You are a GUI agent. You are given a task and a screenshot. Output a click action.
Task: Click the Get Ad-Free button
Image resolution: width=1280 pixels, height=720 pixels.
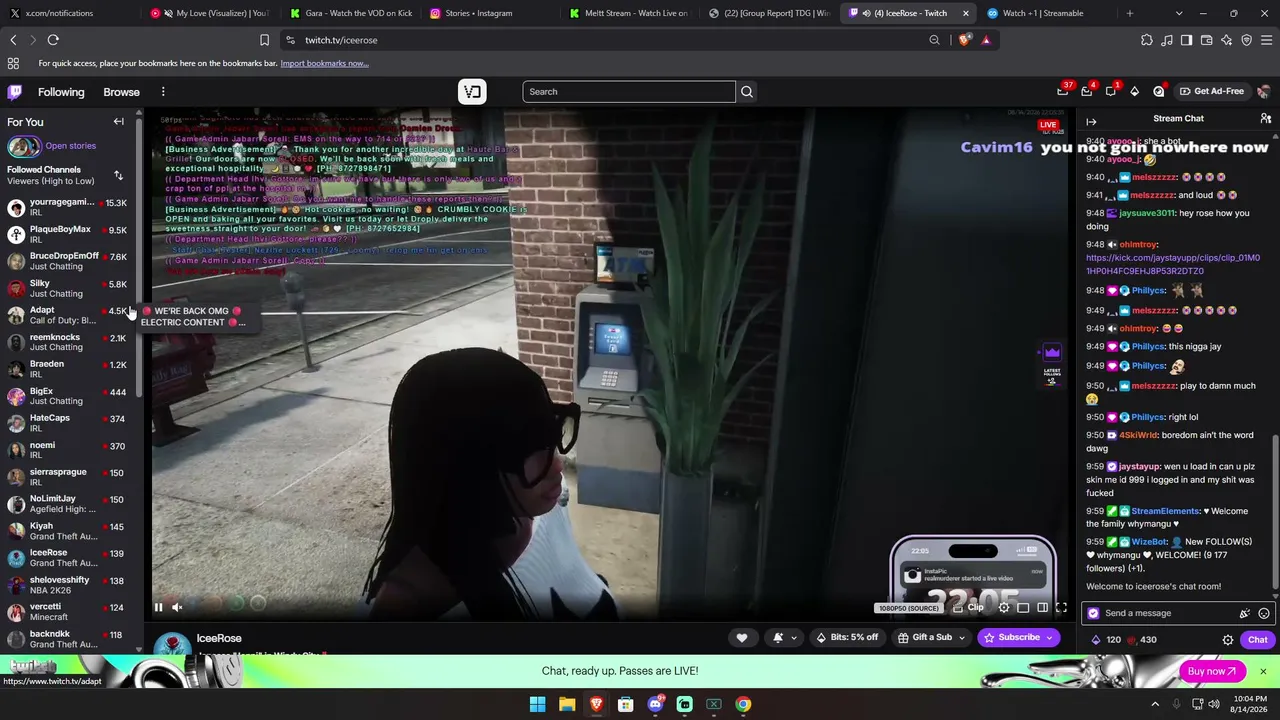click(x=1211, y=92)
